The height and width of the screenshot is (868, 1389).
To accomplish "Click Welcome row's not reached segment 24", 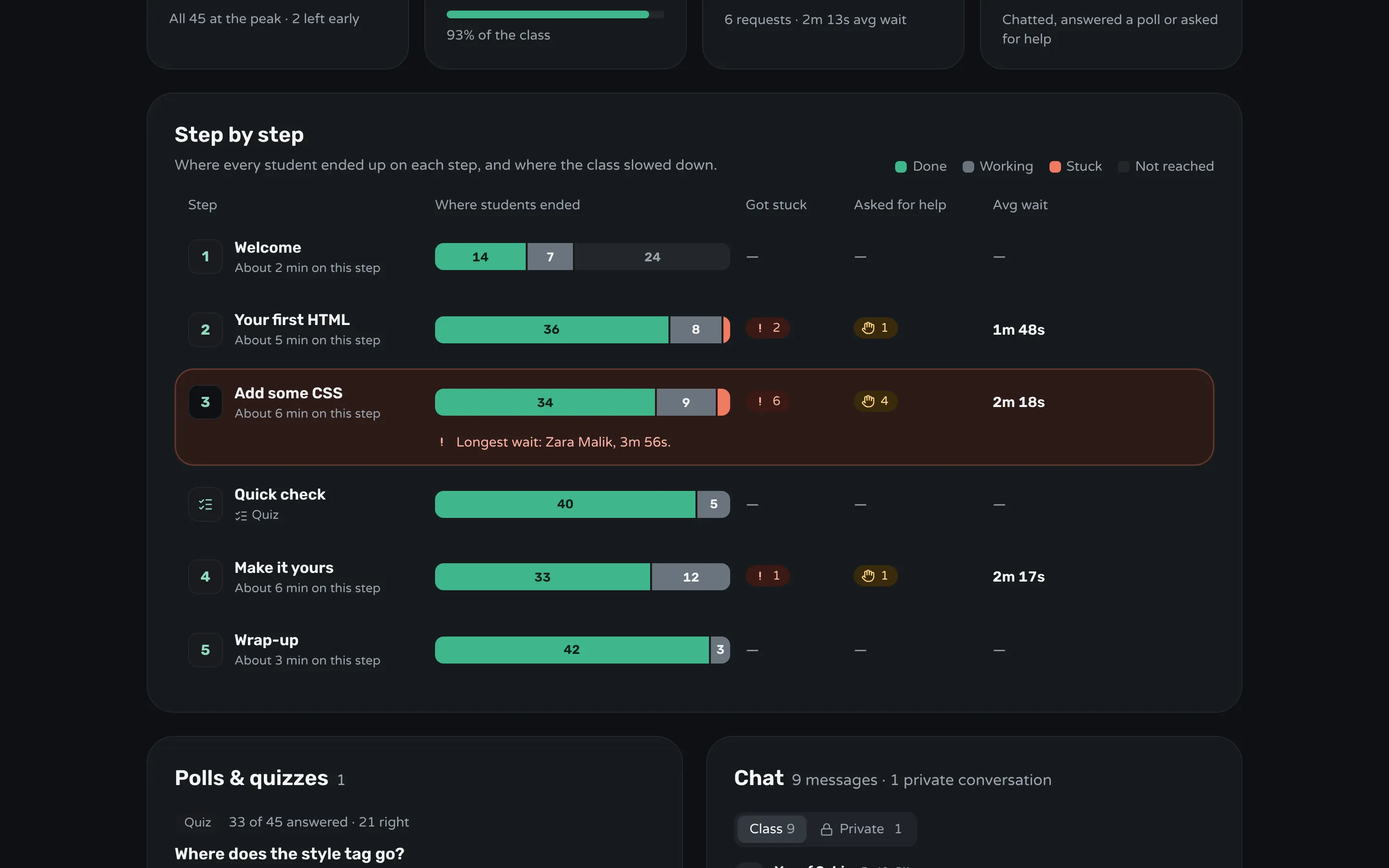I will point(652,257).
